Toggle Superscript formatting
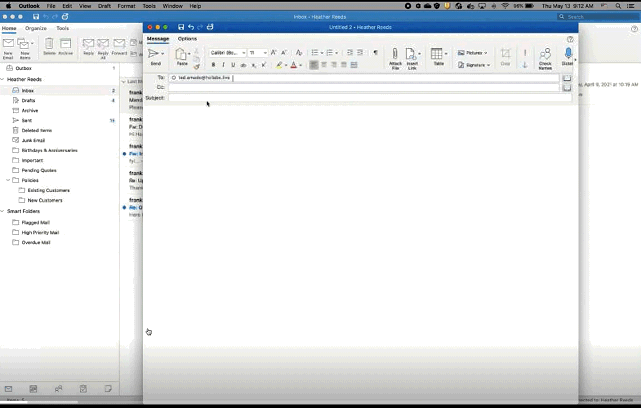The height and width of the screenshot is (408, 641). tap(264, 65)
